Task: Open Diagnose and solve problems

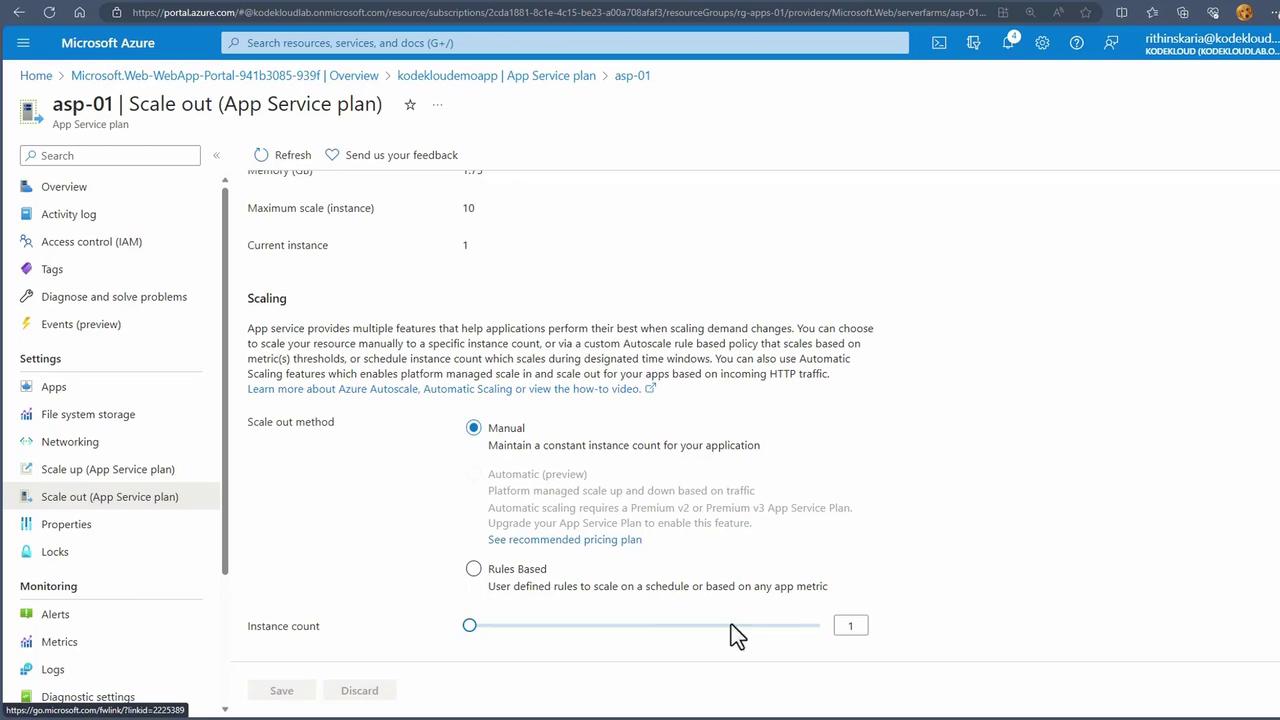Action: (114, 297)
